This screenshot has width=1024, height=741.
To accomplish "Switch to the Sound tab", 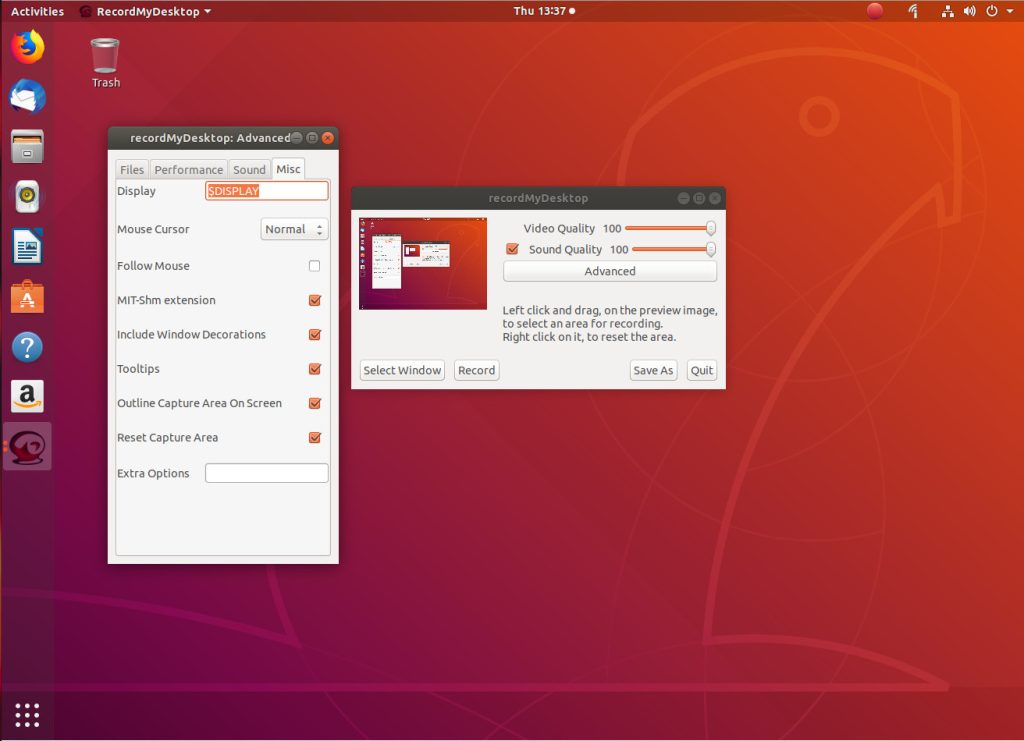I will (x=249, y=169).
